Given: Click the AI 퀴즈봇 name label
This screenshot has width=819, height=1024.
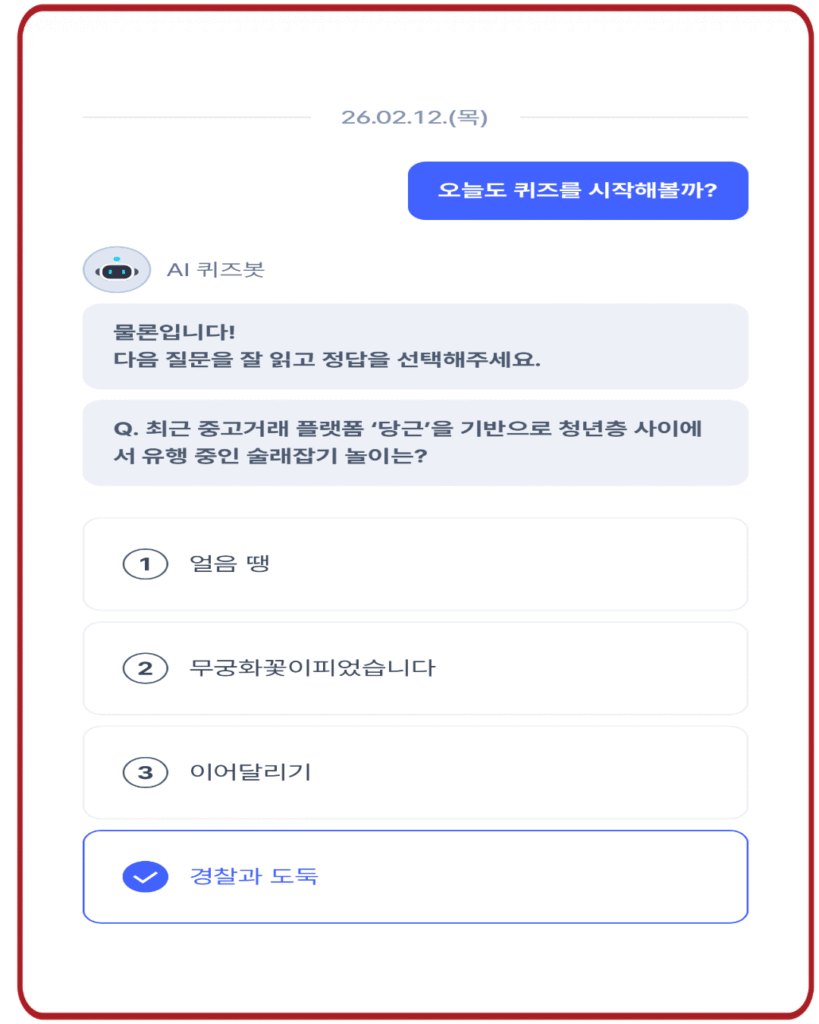Looking at the screenshot, I should click(x=215, y=269).
